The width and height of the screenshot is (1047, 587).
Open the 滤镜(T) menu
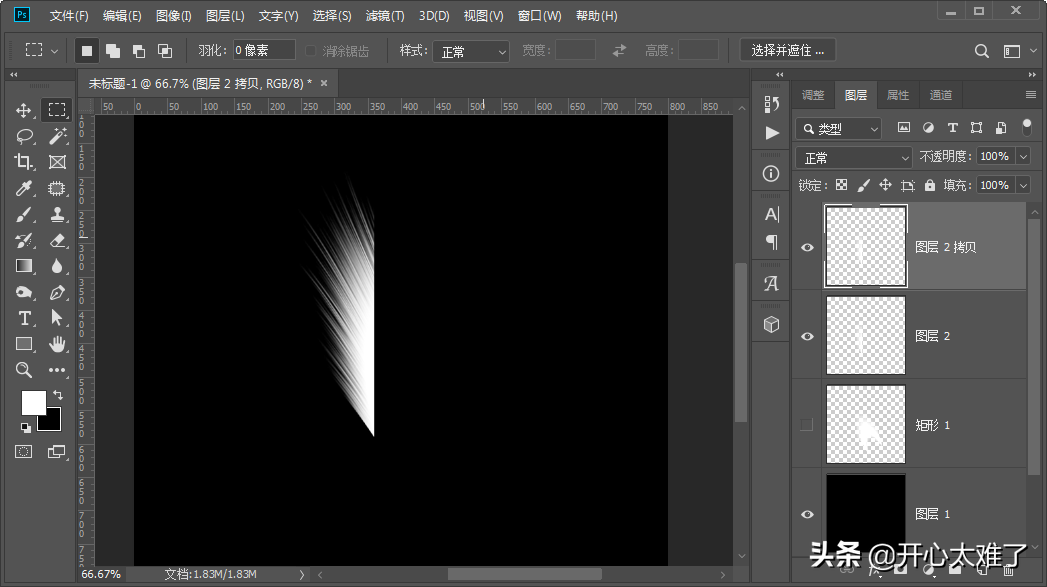[385, 16]
